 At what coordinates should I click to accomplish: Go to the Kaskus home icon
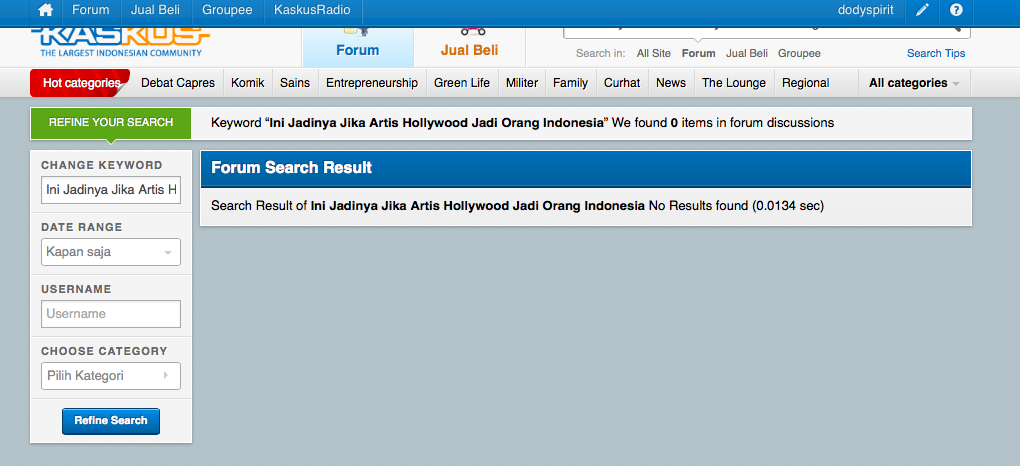pos(46,10)
